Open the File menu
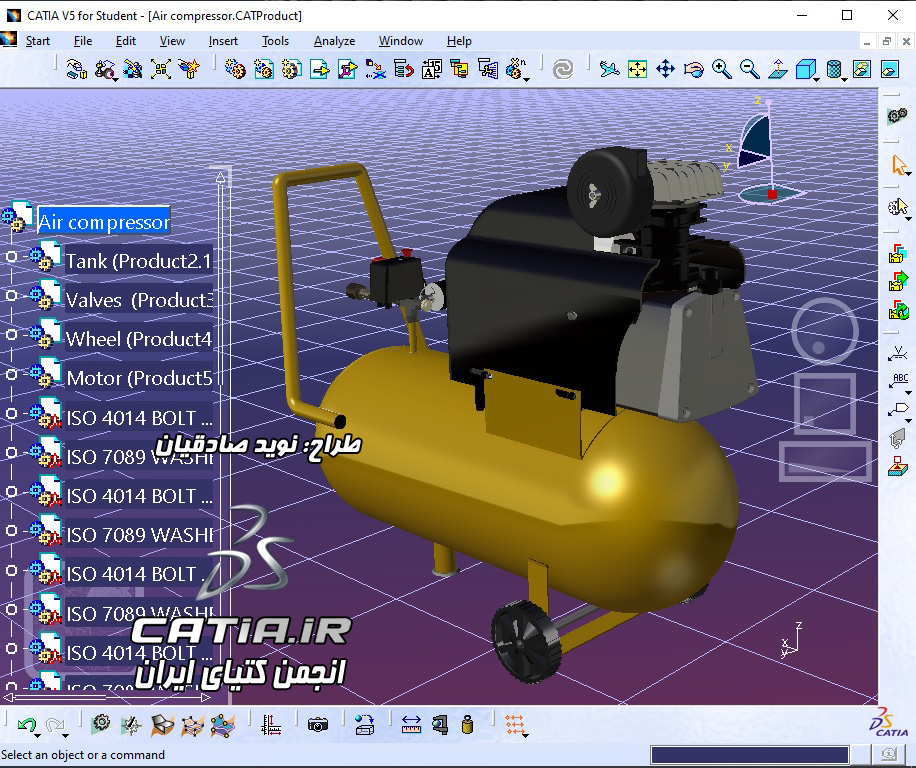The image size is (916, 768). tap(83, 41)
